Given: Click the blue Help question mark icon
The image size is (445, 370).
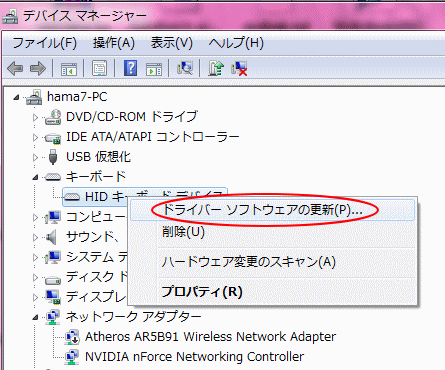Looking at the screenshot, I should 130,68.
